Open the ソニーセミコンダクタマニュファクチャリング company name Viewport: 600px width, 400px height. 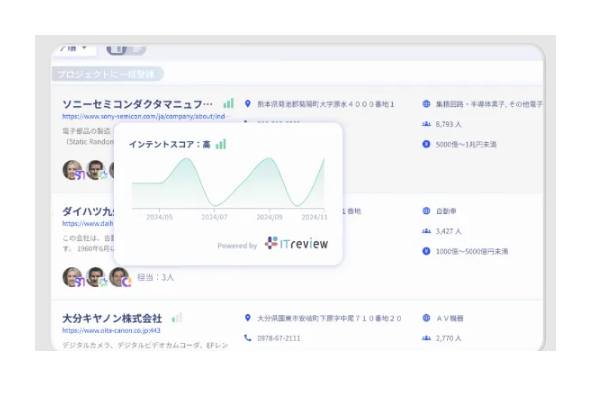coord(137,103)
